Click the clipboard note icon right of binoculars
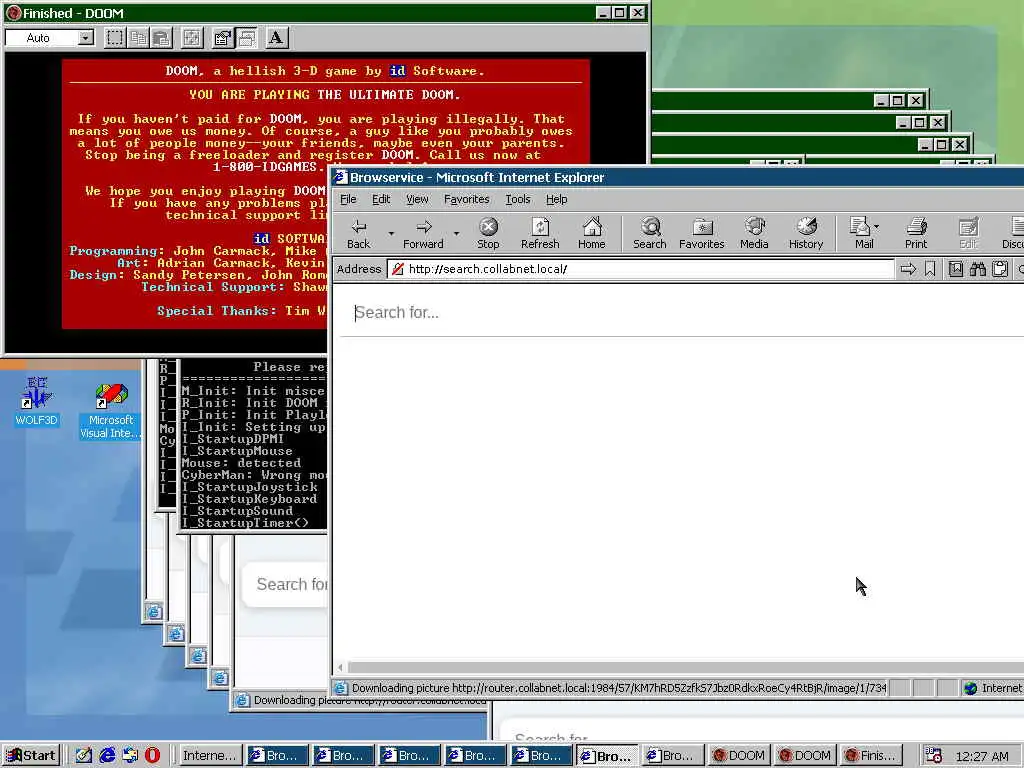Viewport: 1024px width, 768px height. coord(1000,269)
